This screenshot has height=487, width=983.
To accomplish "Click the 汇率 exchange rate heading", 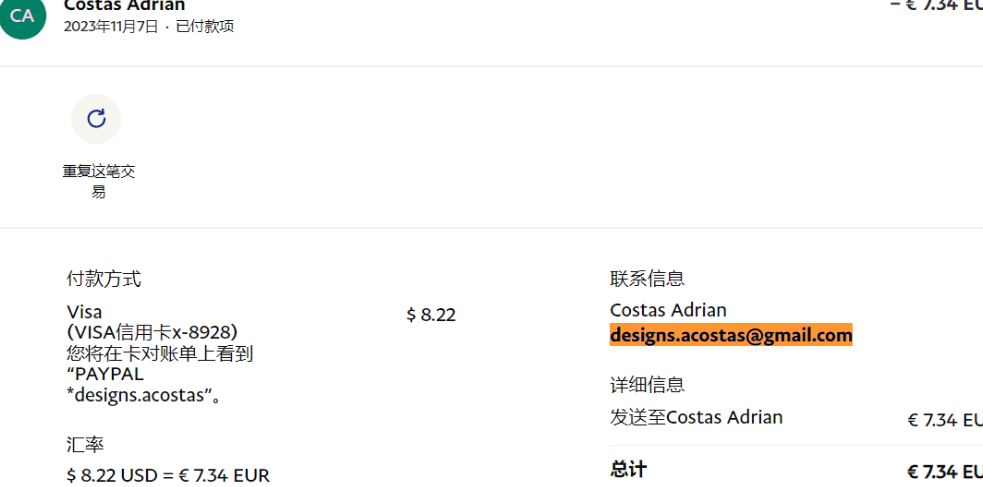I will (85, 446).
